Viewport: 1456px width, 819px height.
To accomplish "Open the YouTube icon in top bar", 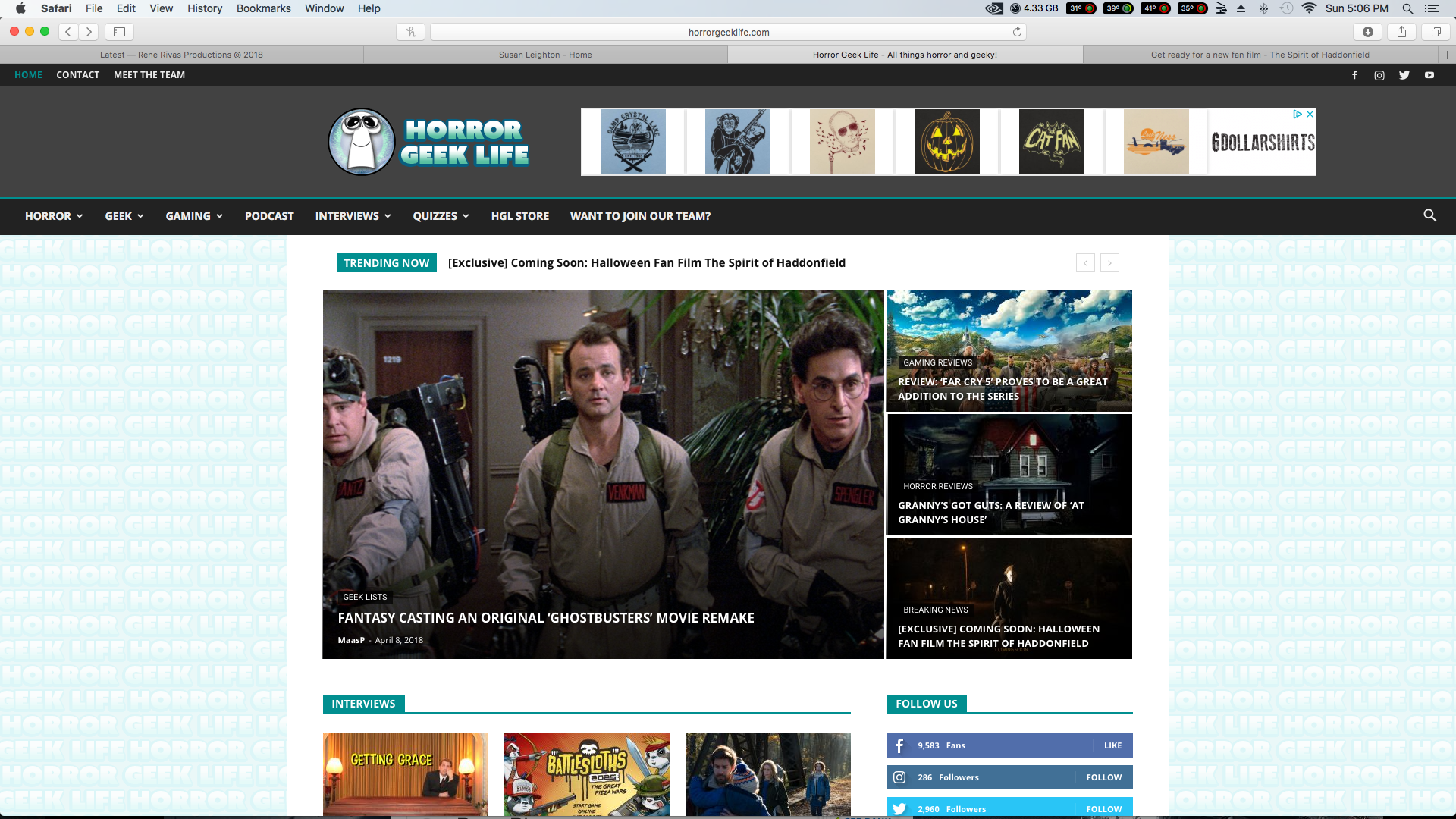I will (1429, 75).
